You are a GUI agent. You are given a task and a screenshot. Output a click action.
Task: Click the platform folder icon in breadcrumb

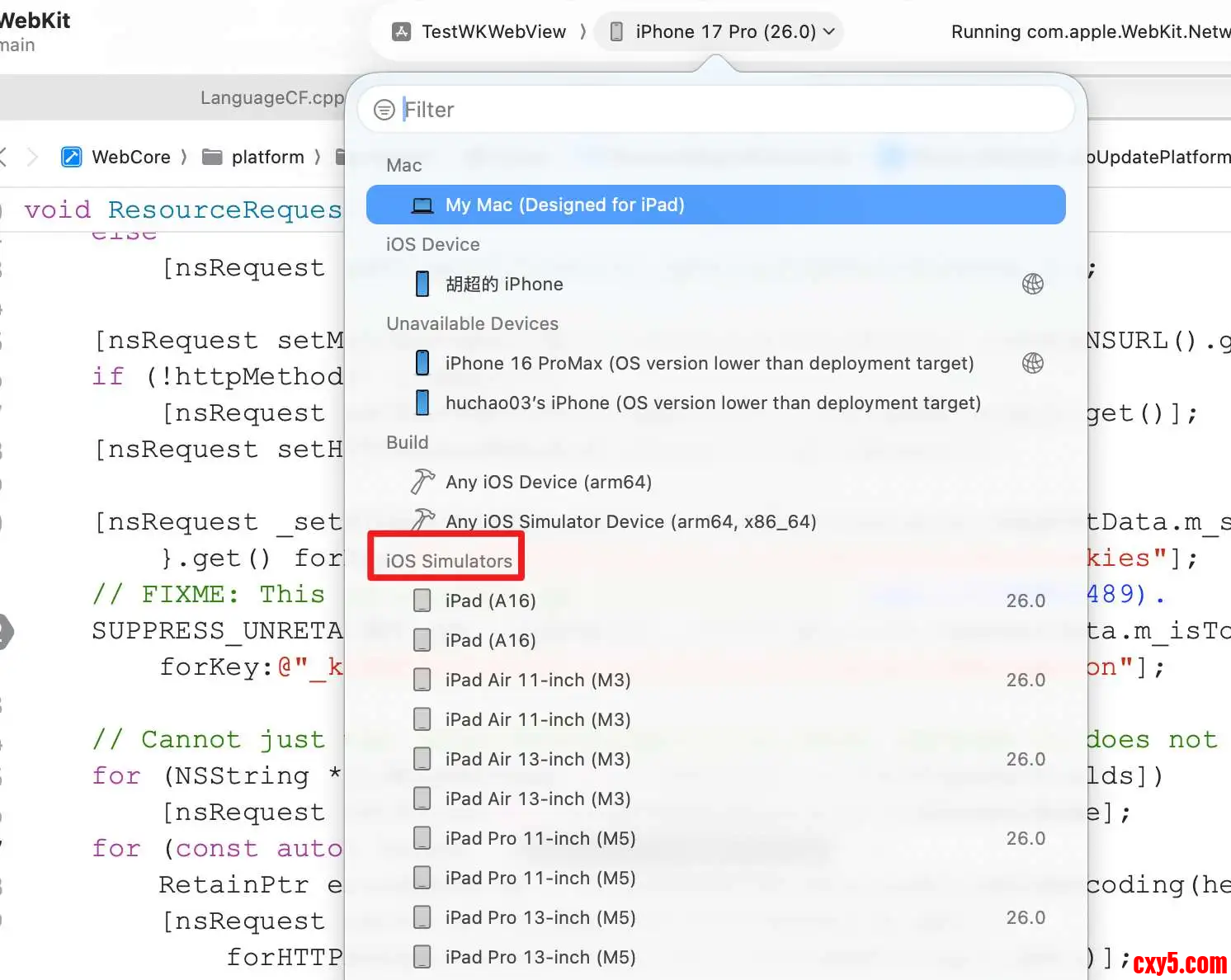[x=212, y=157]
